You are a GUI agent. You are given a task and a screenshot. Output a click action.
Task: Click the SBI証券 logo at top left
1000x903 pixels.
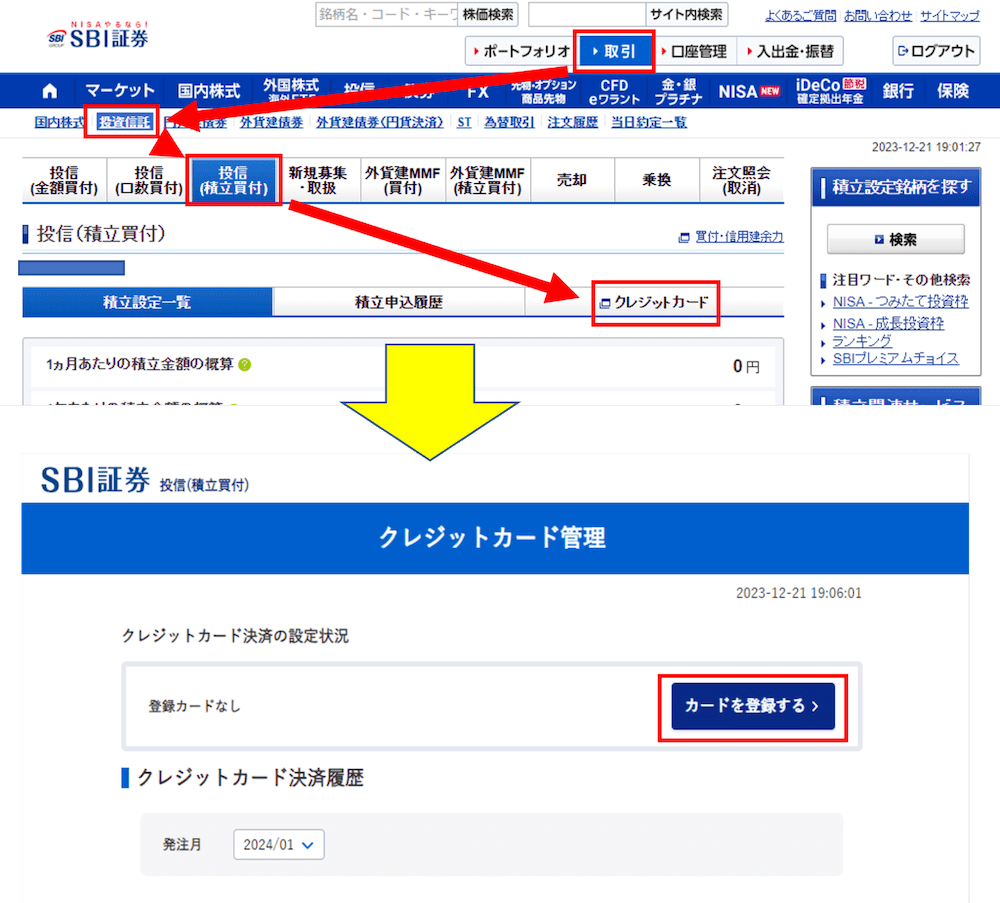98,35
